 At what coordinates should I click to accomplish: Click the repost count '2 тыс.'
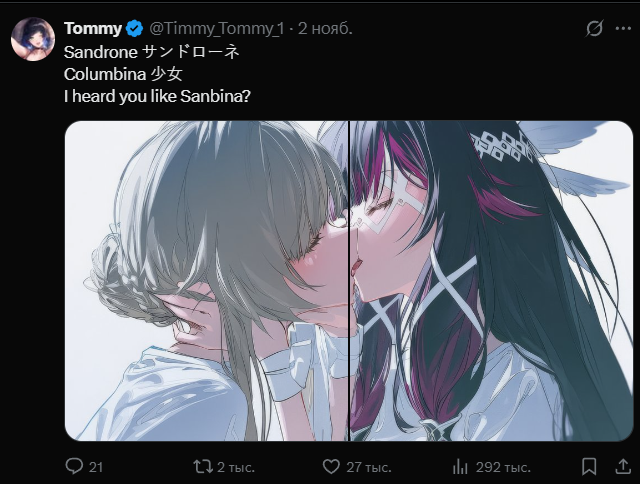(235, 467)
